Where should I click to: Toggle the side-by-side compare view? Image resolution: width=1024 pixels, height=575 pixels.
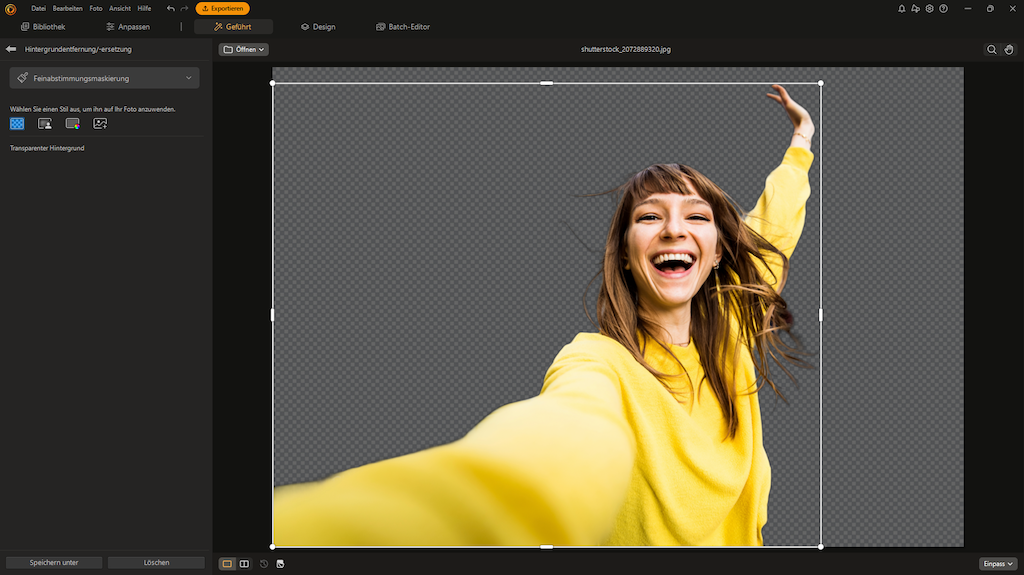[x=244, y=564]
